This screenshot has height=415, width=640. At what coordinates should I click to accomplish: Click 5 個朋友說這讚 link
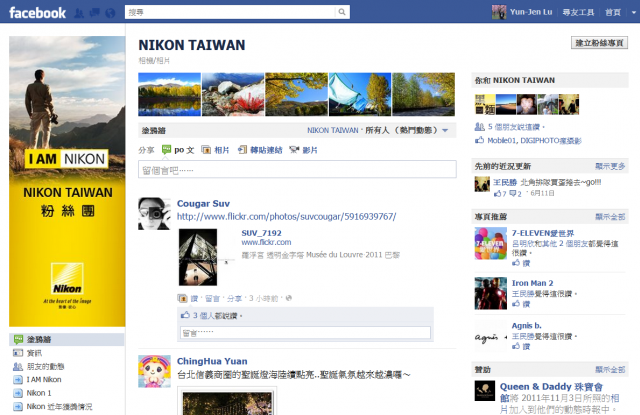point(516,127)
